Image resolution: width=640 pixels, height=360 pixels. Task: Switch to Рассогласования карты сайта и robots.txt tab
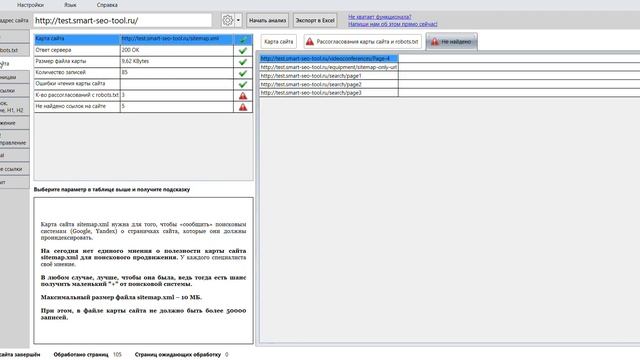pos(362,42)
